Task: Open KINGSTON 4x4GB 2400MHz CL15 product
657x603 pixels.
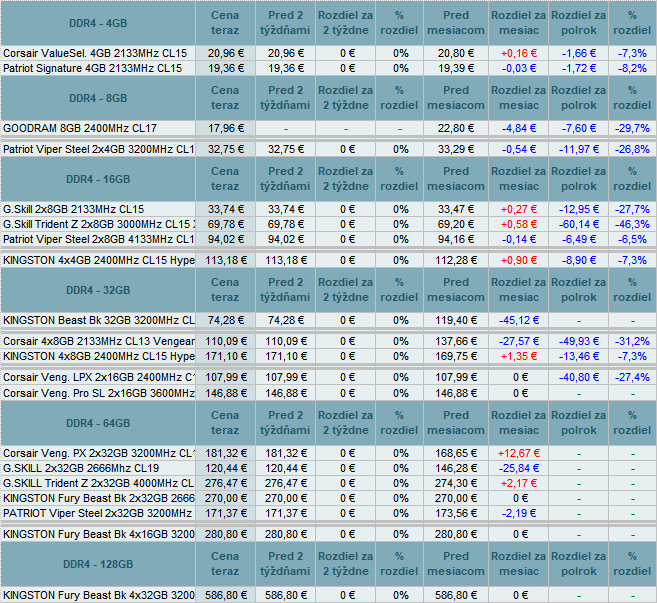Action: click(x=98, y=260)
